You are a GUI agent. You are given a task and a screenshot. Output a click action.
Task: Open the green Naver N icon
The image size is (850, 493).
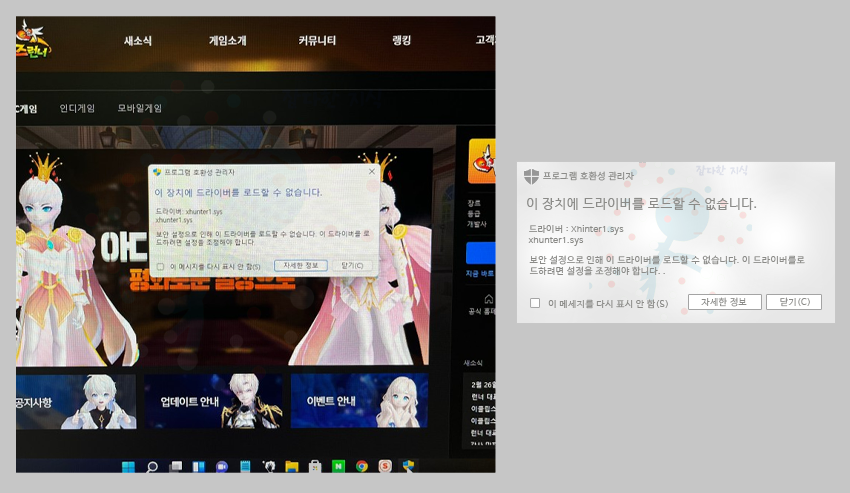tap(338, 466)
